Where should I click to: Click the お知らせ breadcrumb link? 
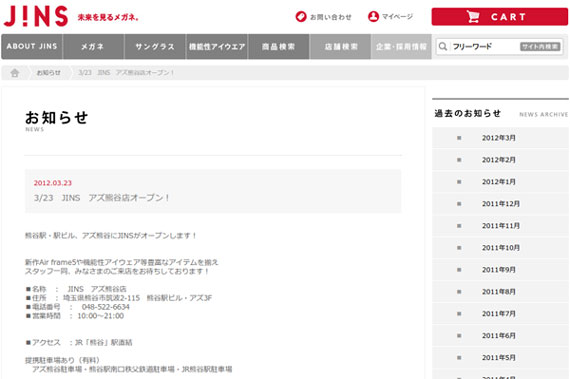click(48, 73)
